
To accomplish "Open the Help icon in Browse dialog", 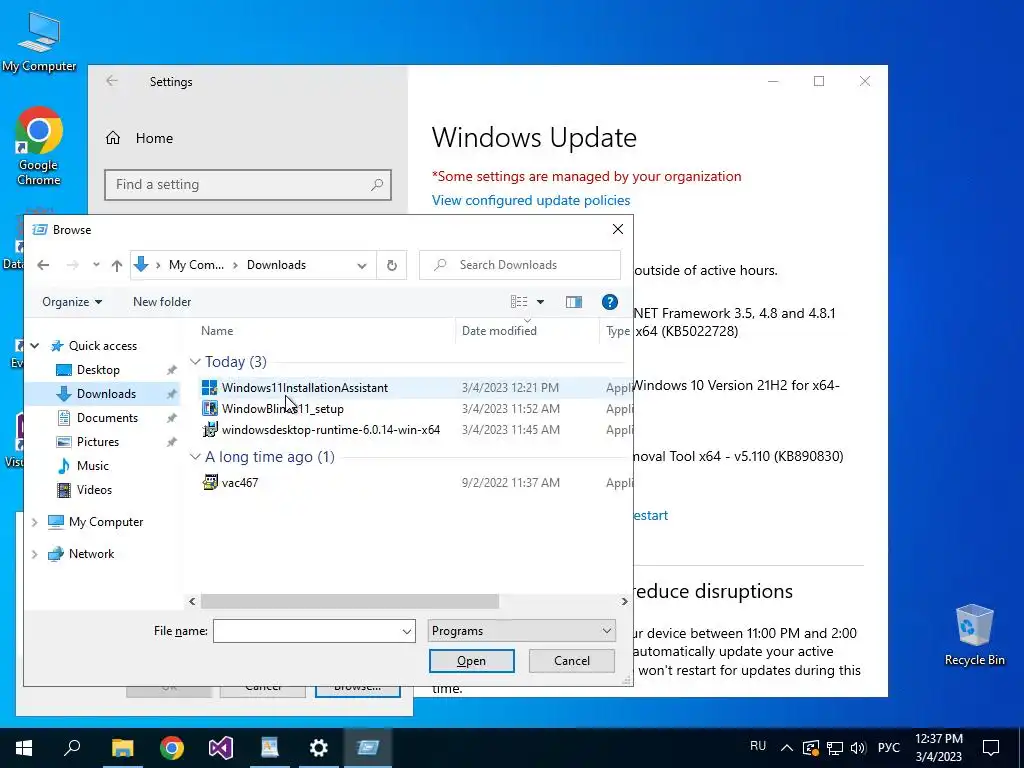I will (x=609, y=302).
